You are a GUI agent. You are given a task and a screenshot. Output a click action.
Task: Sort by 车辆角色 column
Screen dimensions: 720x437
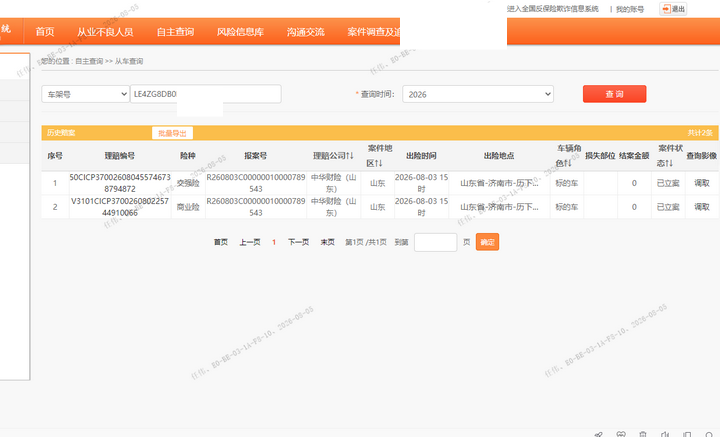pos(568,156)
